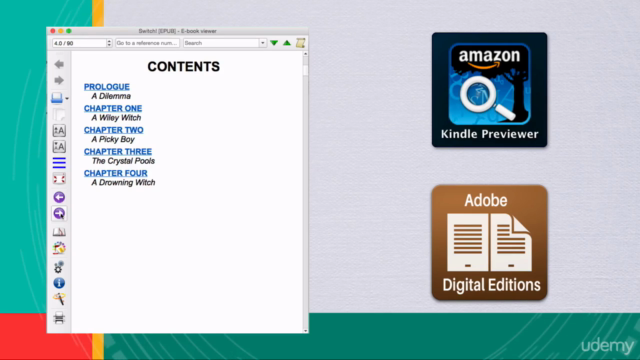Click the Open ebook icon
Viewport: 640px width, 360px height.
click(57, 98)
